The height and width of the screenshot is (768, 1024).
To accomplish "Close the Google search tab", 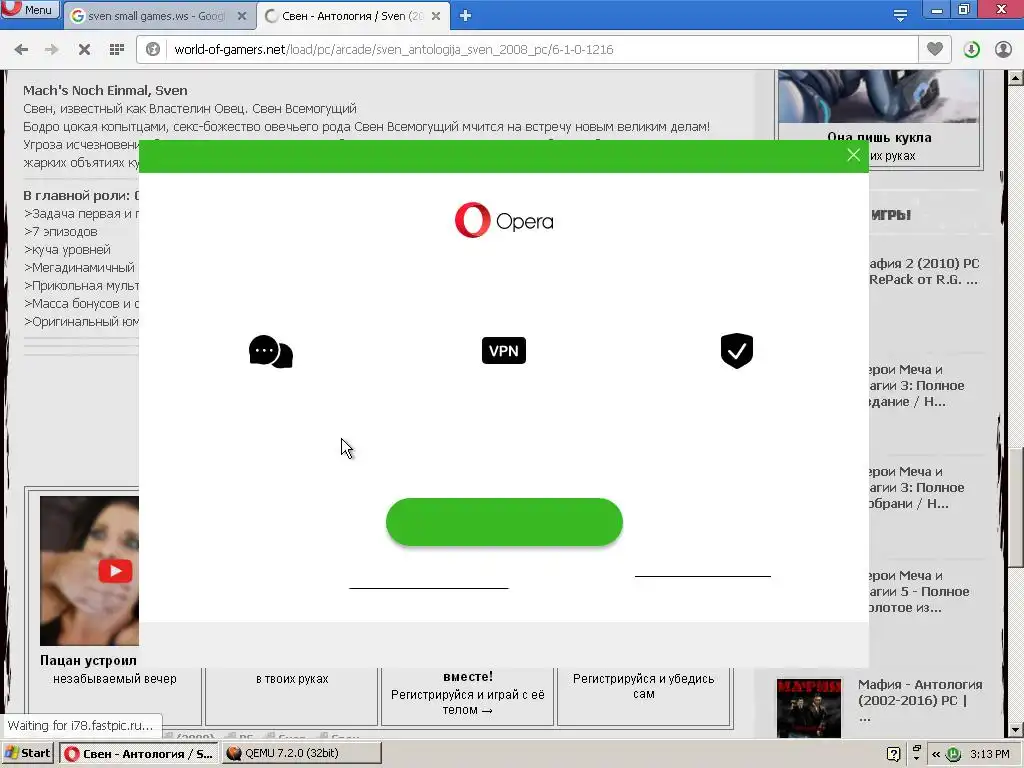I will pos(242,16).
